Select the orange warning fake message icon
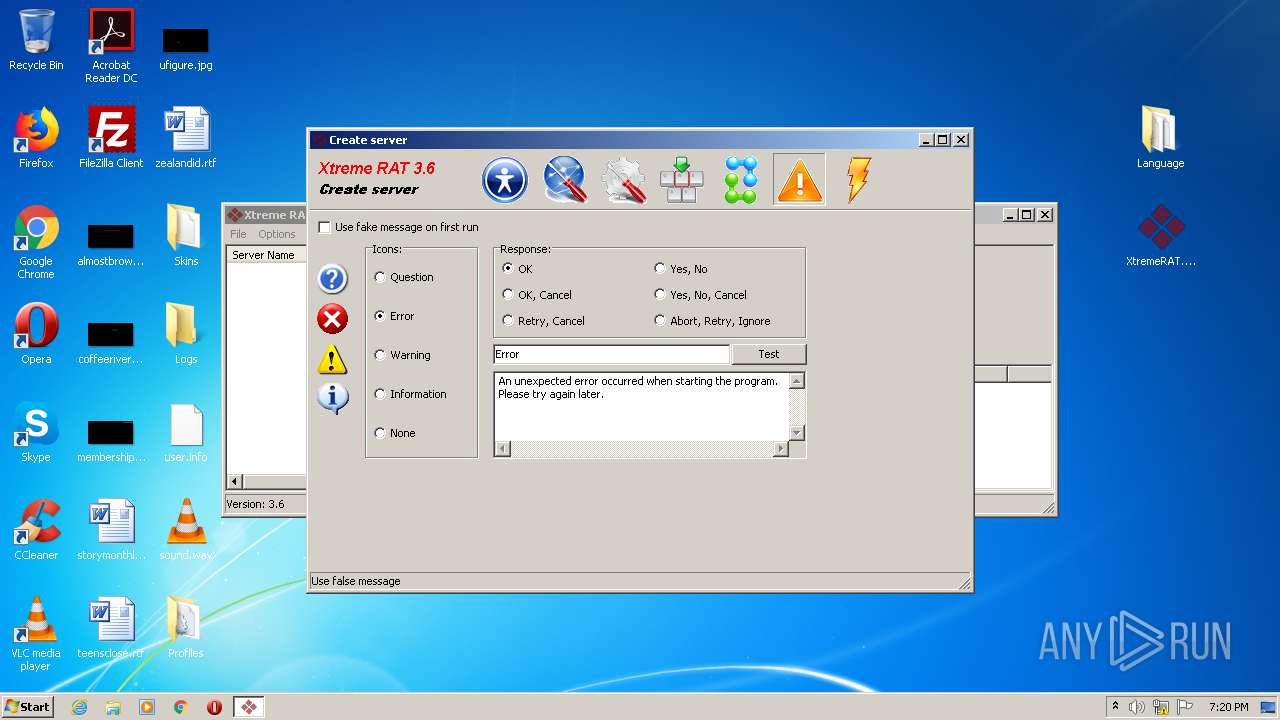 point(799,180)
